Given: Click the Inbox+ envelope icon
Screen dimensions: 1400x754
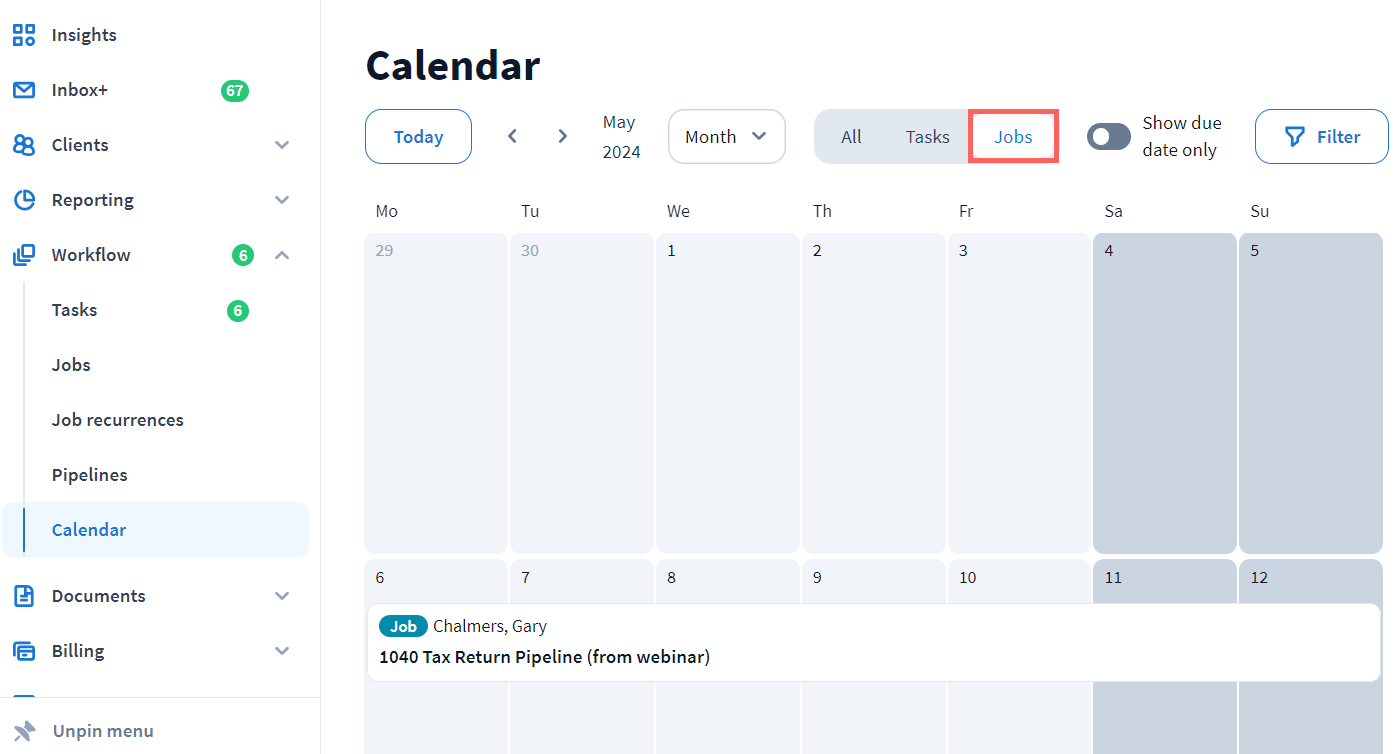Looking at the screenshot, I should (24, 90).
